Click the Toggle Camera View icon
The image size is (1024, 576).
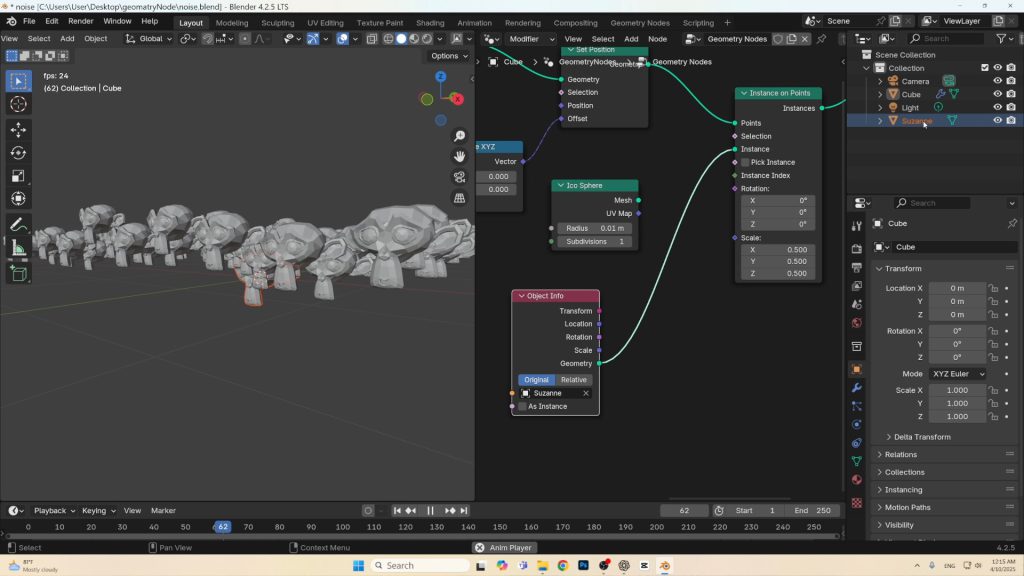coord(459,177)
